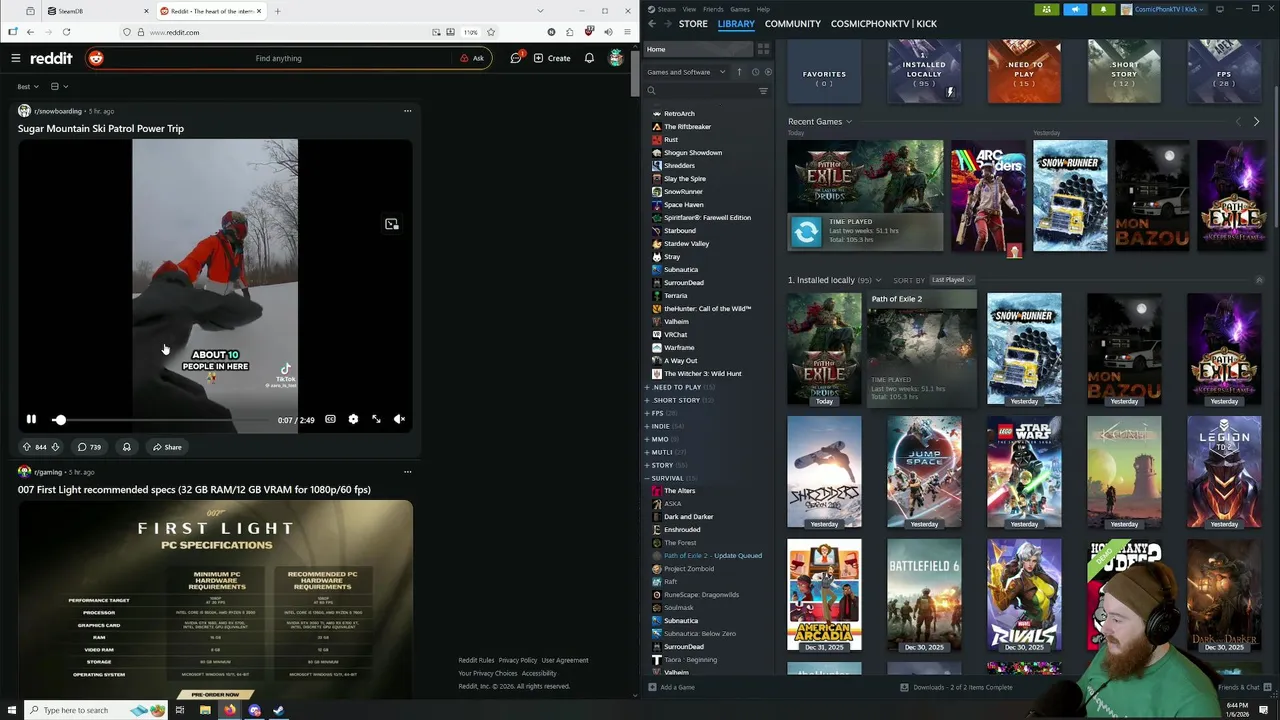The height and width of the screenshot is (720, 1280).
Task: Open more options for the r/gaming post
Action: pos(407,472)
